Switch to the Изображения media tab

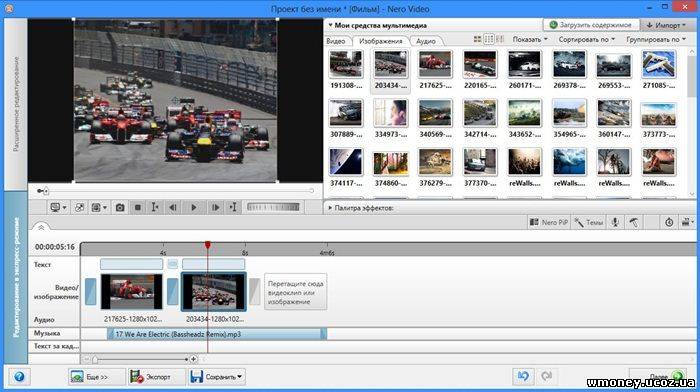[381, 41]
